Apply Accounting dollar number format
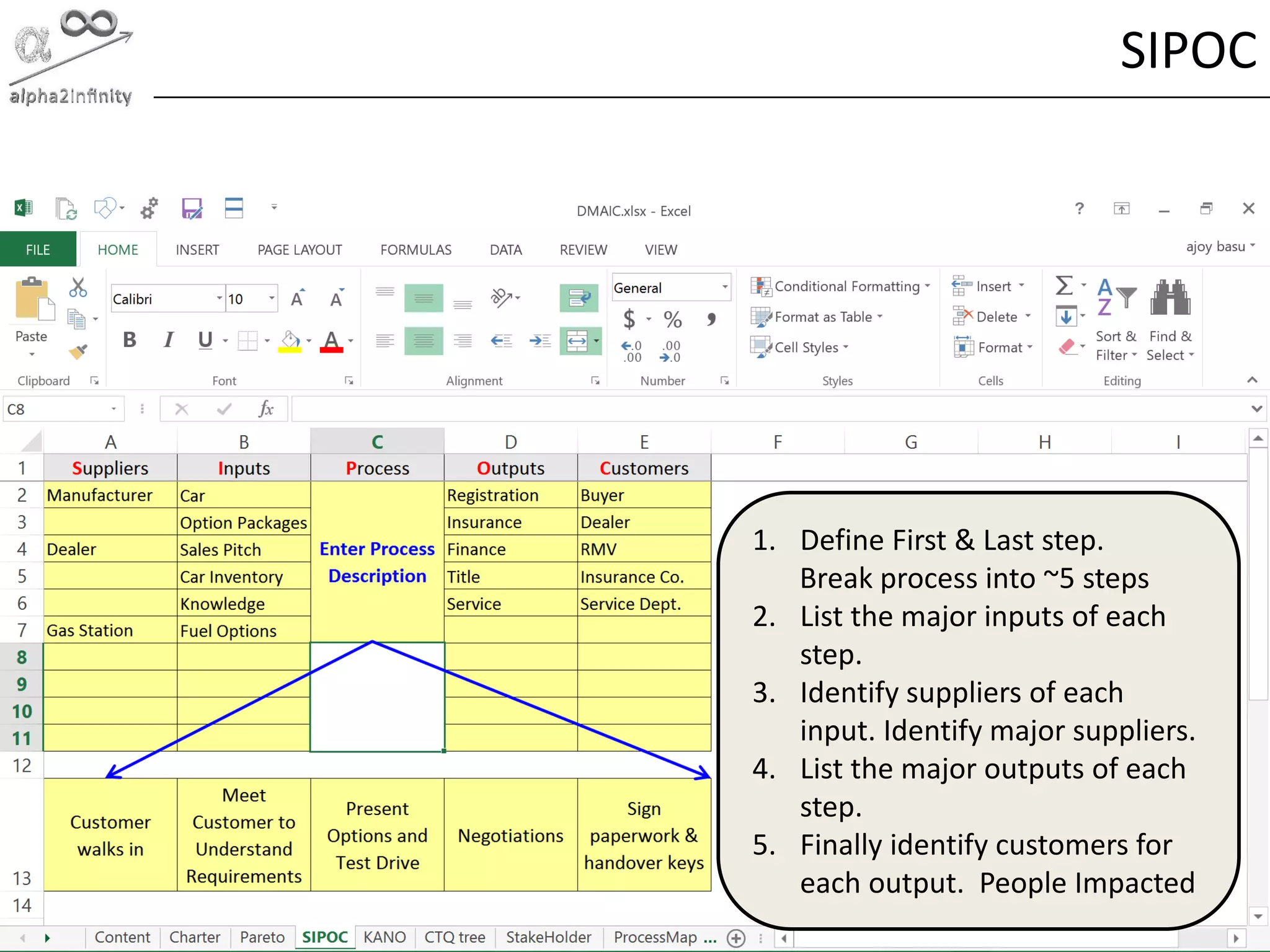The height and width of the screenshot is (952, 1270). pos(629,319)
